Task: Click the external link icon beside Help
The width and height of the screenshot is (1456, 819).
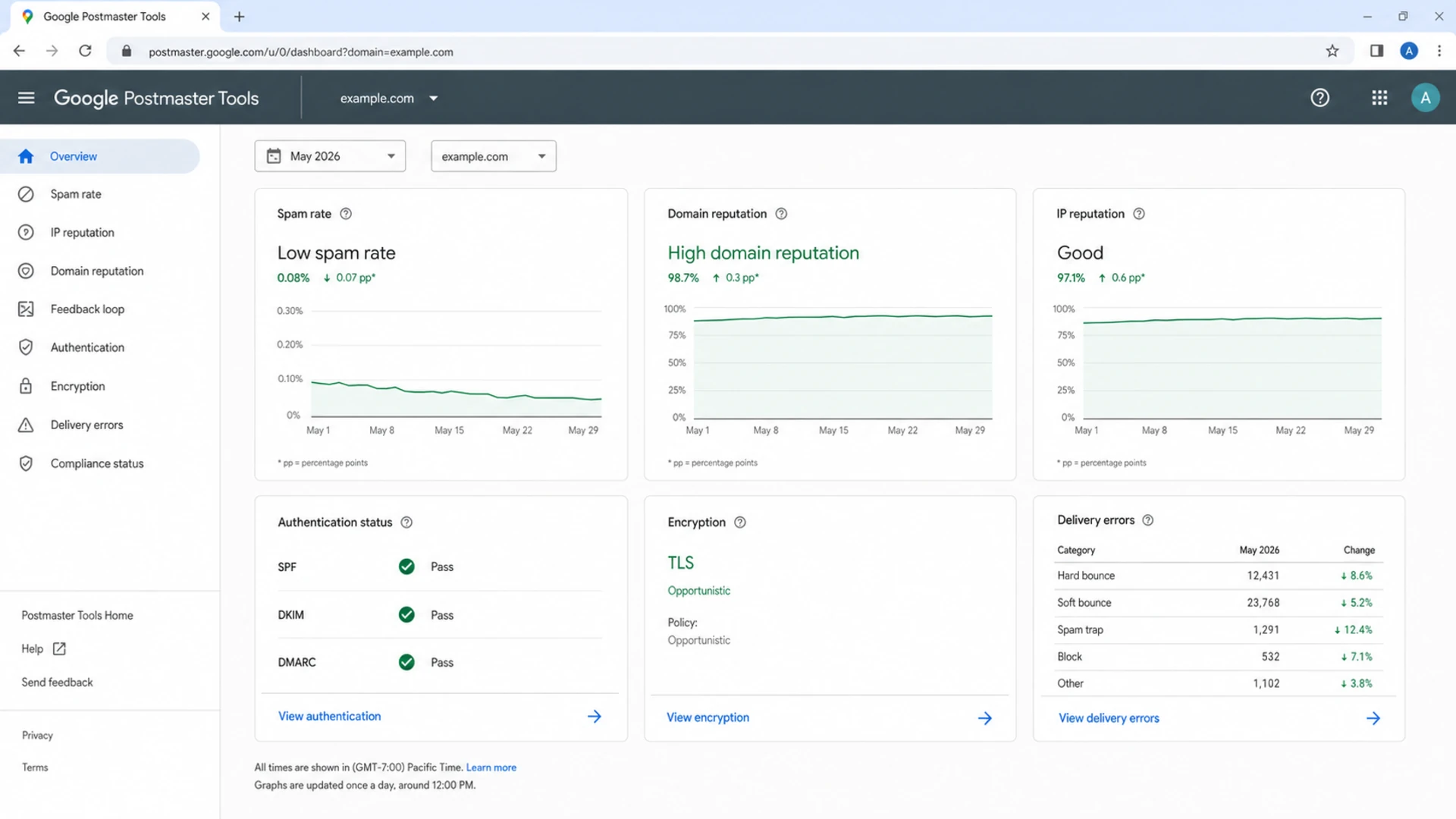Action: coord(59,649)
